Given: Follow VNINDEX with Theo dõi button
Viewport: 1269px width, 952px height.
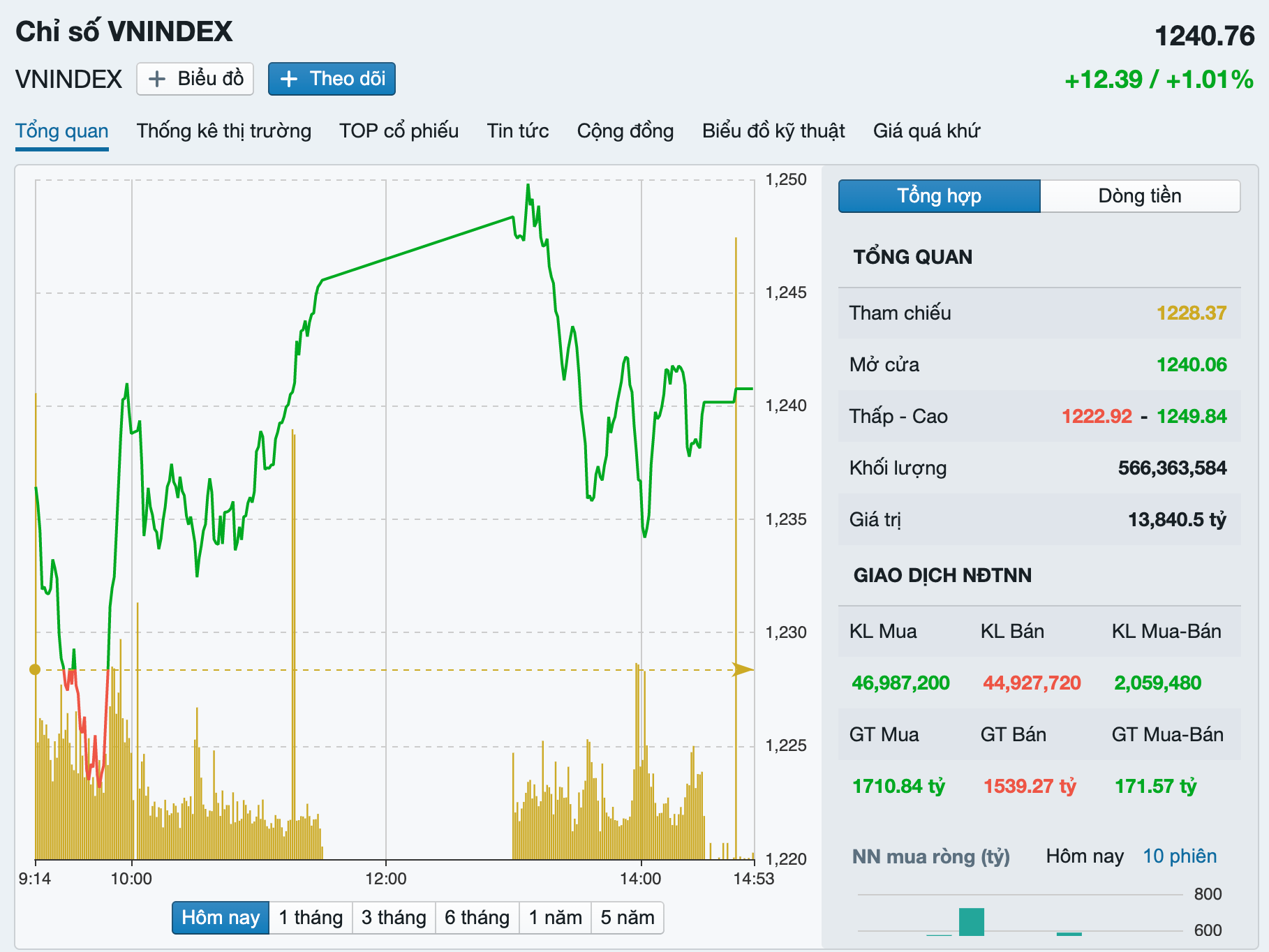Looking at the screenshot, I should click(x=332, y=79).
